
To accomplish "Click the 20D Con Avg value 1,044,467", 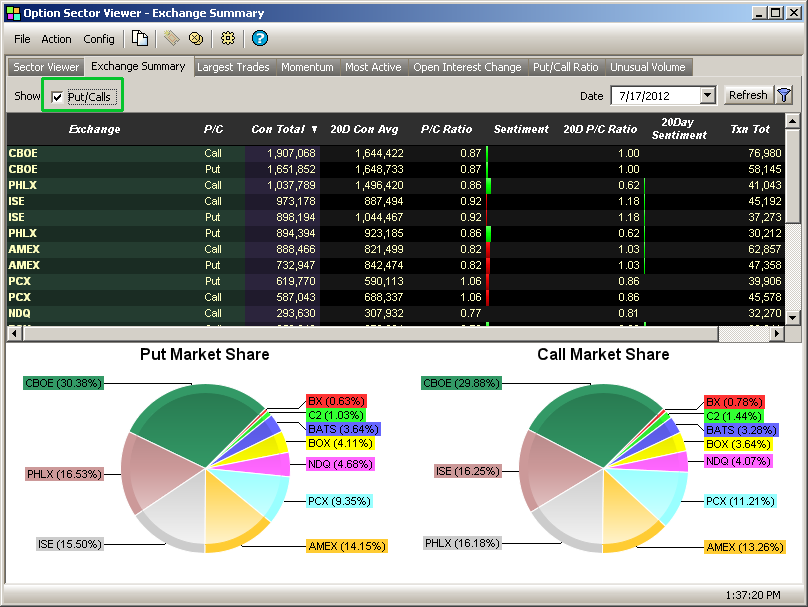I will tap(379, 217).
